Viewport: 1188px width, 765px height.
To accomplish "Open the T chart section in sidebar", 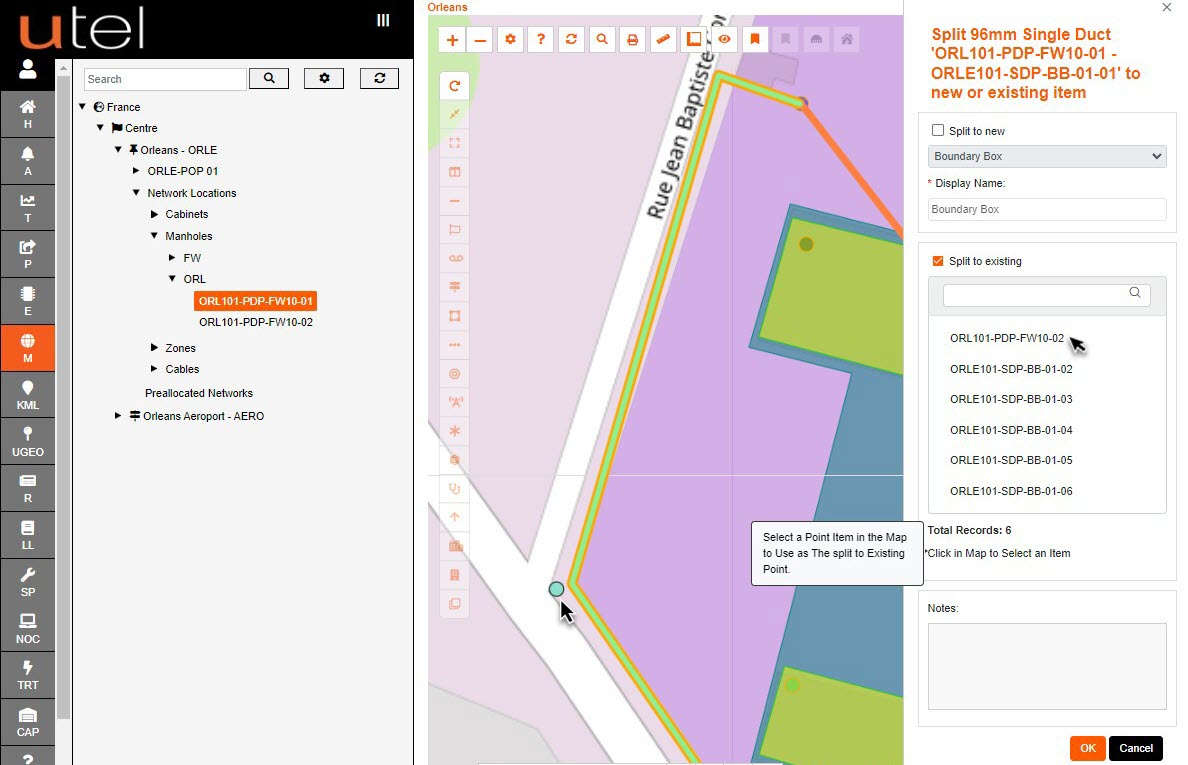I will tap(28, 208).
